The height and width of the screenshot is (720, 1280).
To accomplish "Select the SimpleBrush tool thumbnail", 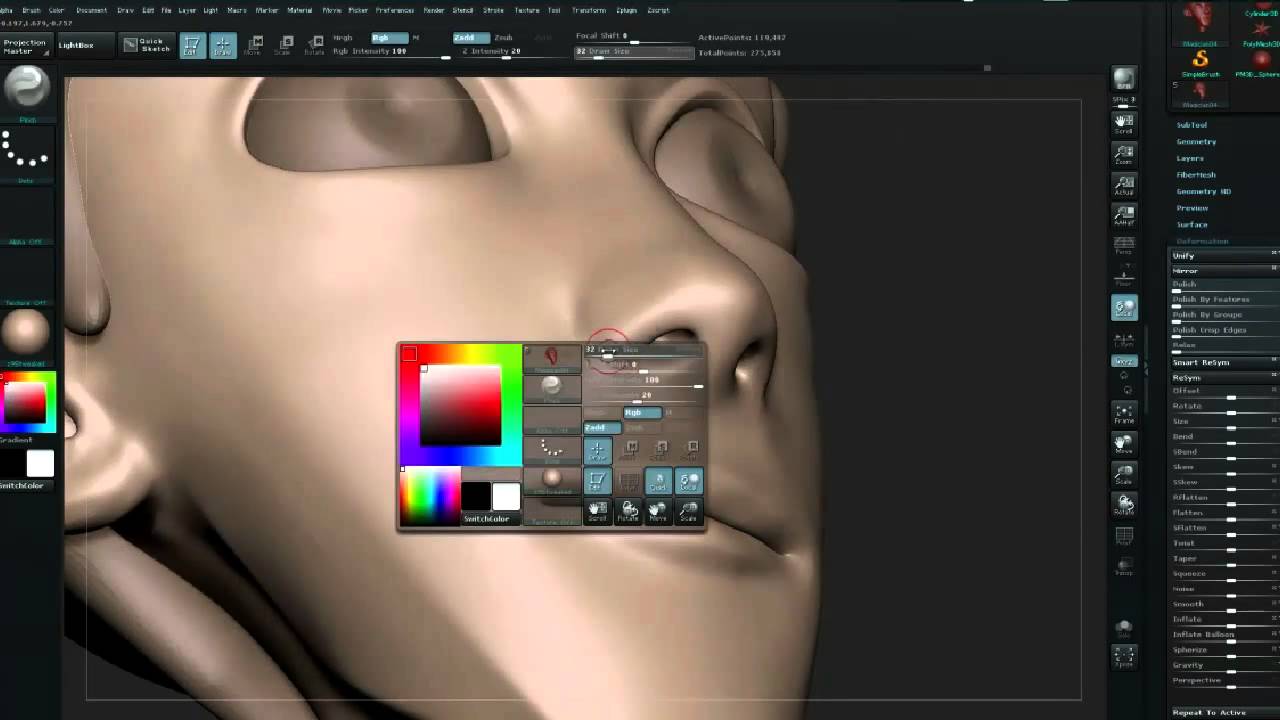I will pyautogui.click(x=1200, y=65).
